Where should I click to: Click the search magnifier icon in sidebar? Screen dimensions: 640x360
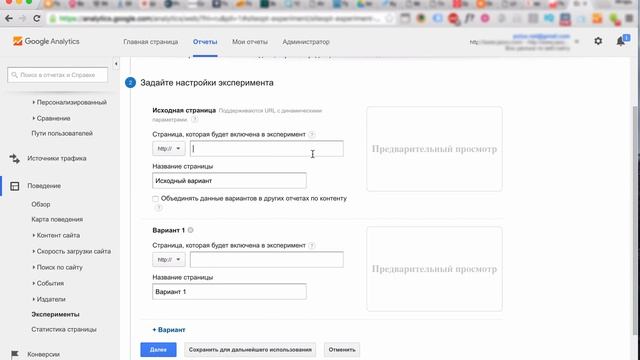click(15, 75)
